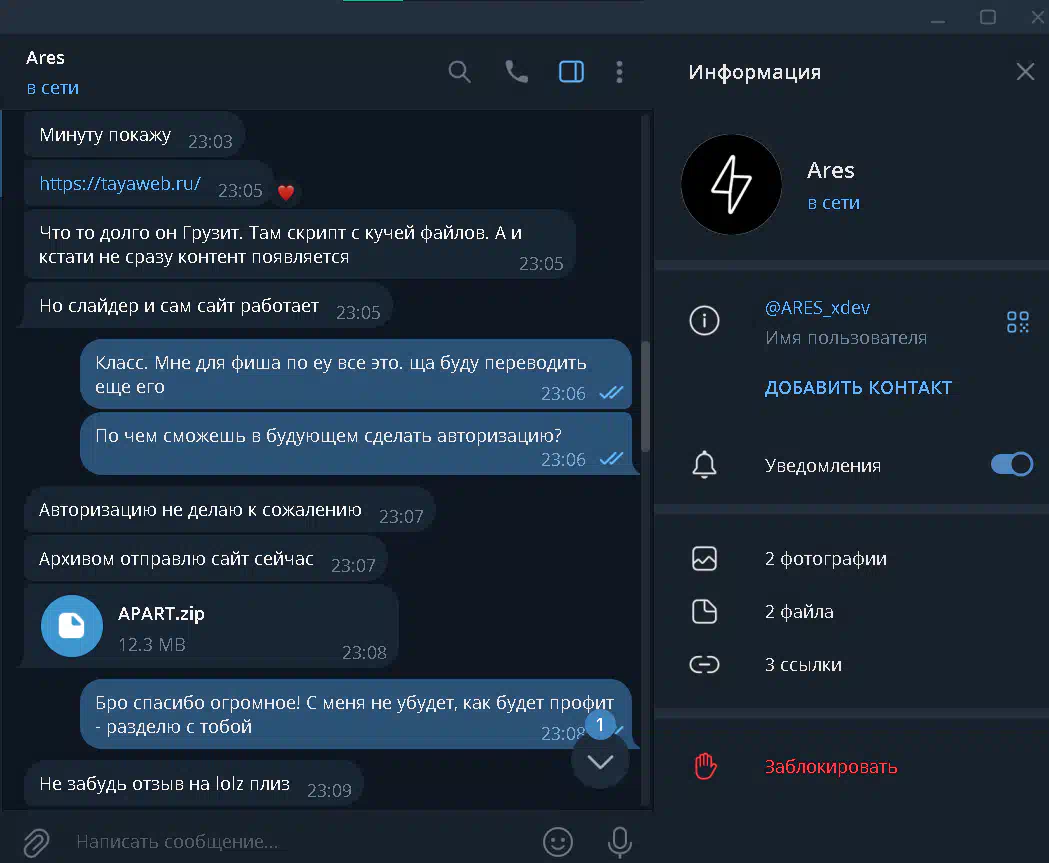Viewport: 1049px width, 863px height.
Task: Click the chat history scrollbar thumb
Action: pyautogui.click(x=645, y=396)
